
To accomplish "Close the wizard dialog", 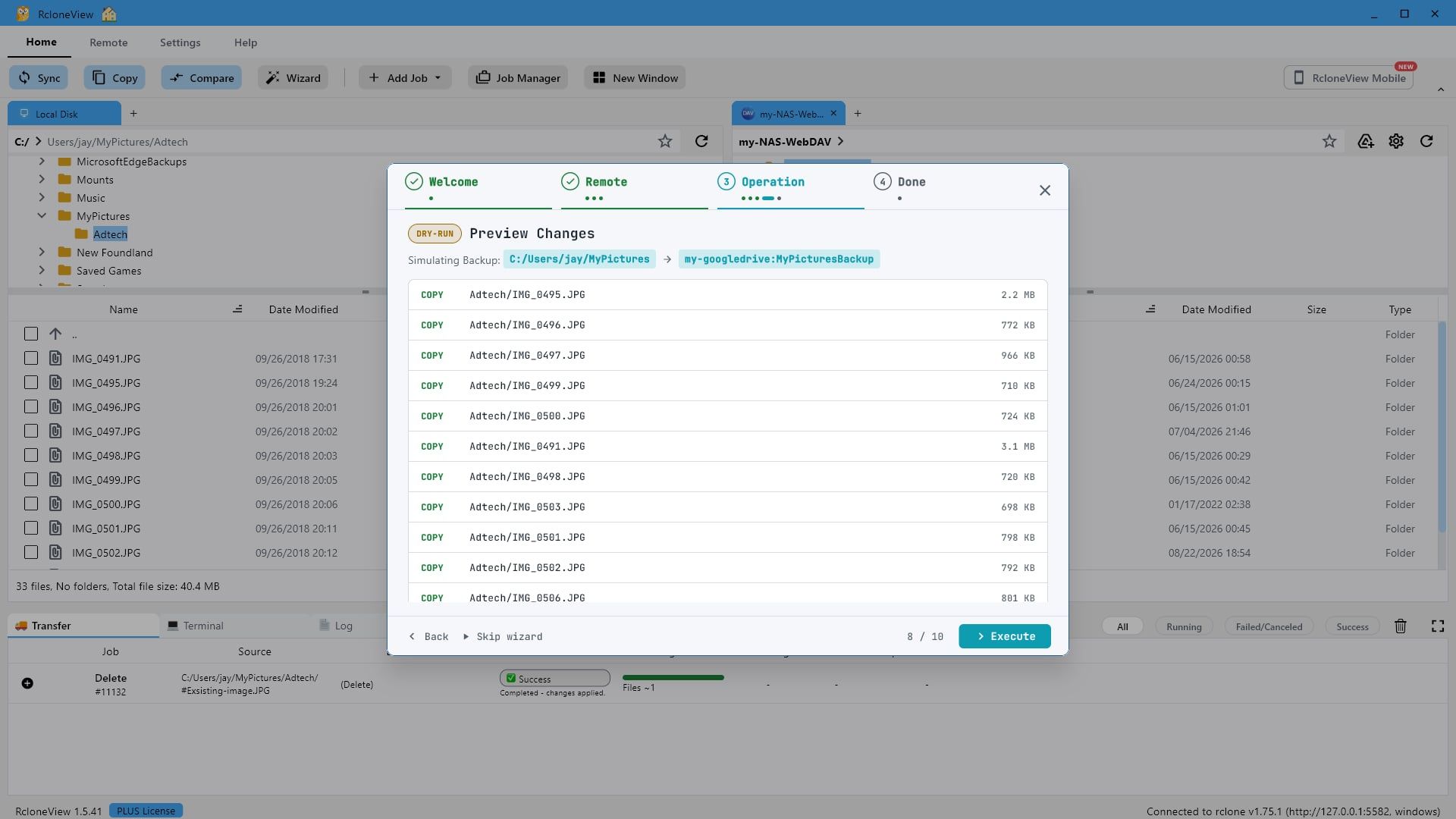I will click(x=1045, y=190).
